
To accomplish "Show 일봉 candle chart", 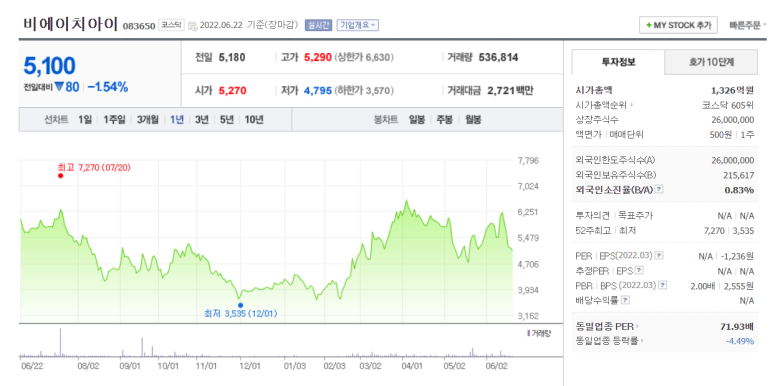I will pyautogui.click(x=417, y=120).
